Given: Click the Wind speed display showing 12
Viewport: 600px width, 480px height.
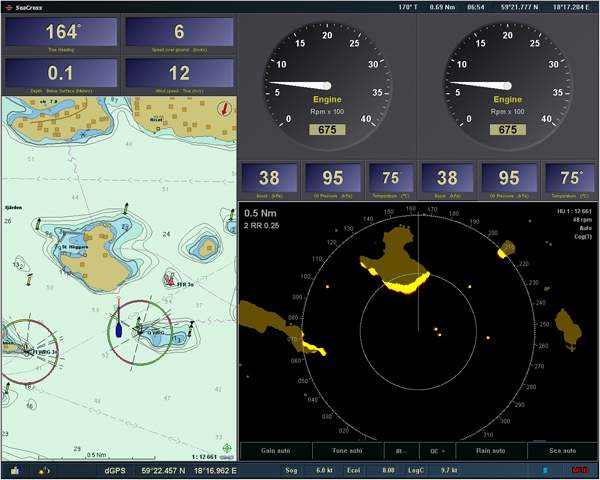Looking at the screenshot, I should (179, 75).
